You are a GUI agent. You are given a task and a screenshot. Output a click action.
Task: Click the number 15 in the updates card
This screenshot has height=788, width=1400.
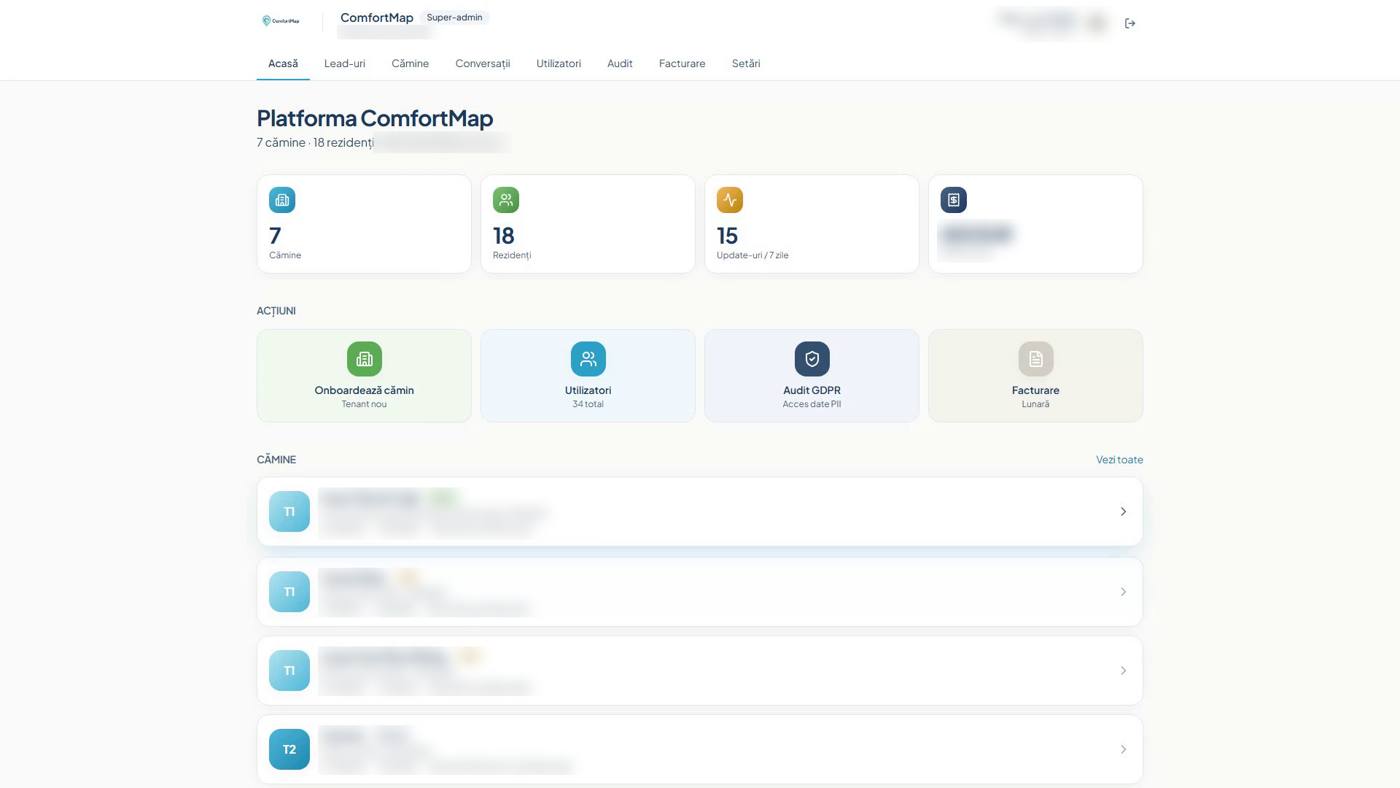[727, 235]
